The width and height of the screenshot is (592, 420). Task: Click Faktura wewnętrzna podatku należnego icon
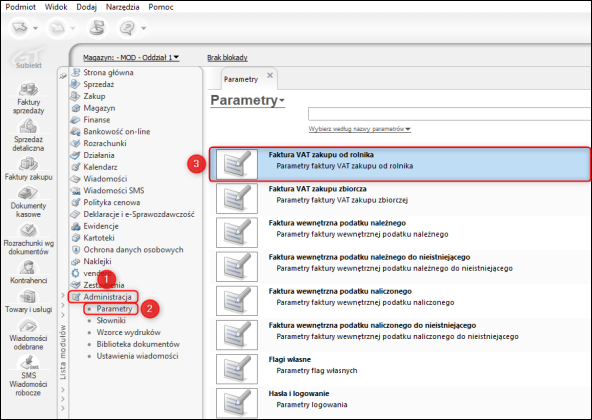click(237, 232)
